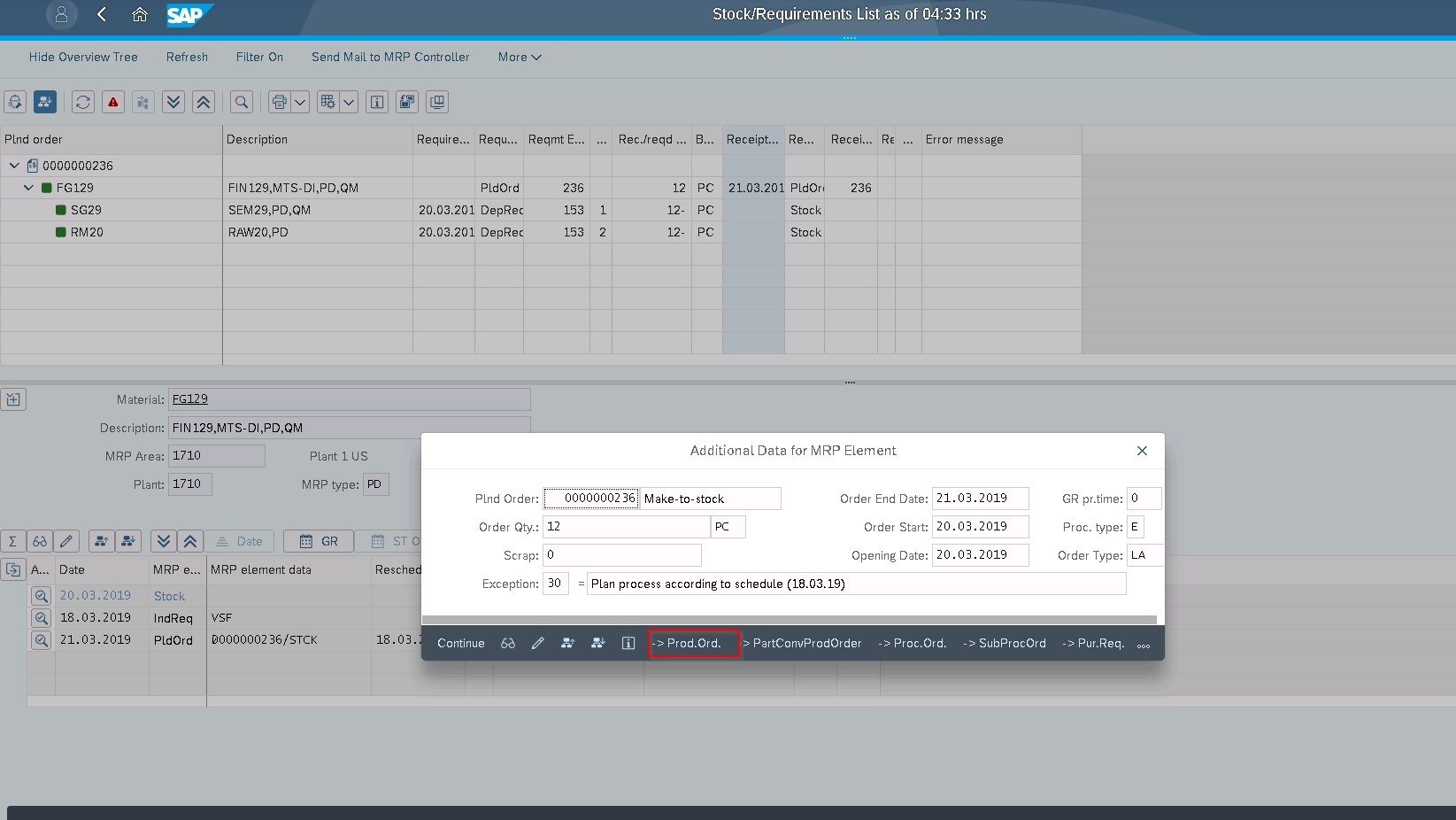Click the circular refresh icon in toolbar
1456x820 pixels.
coord(83,102)
